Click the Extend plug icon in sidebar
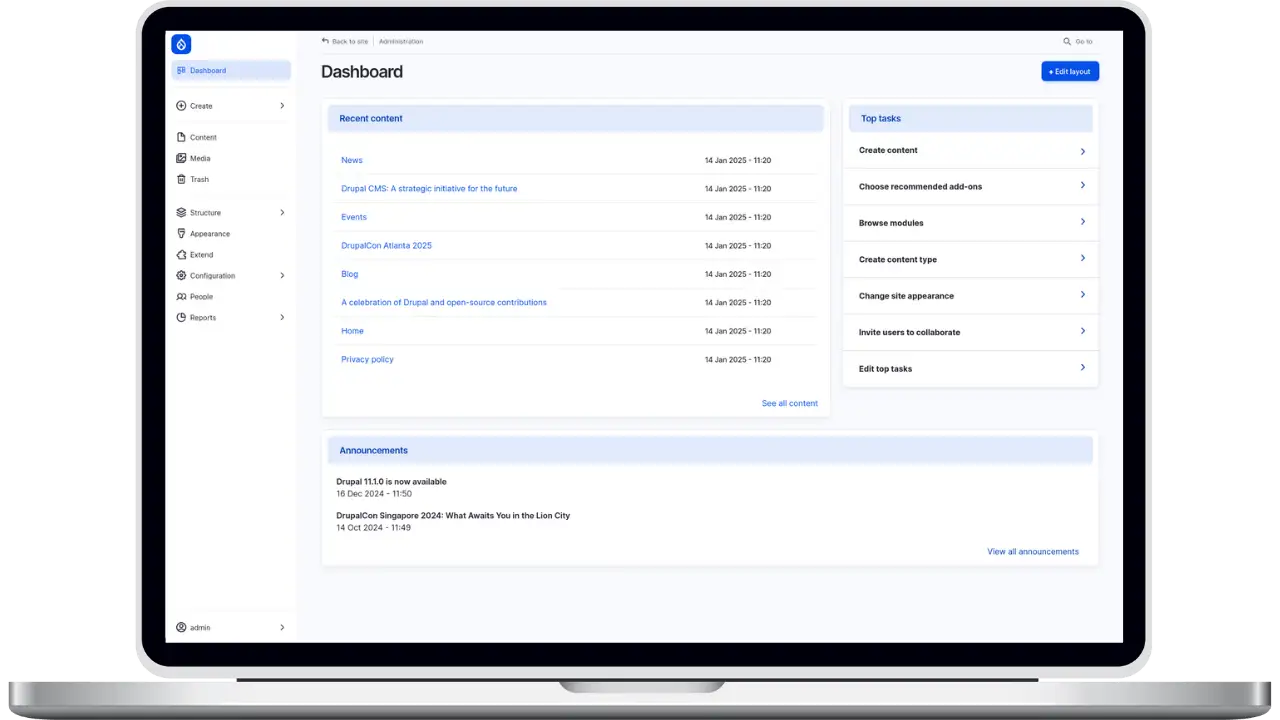 (181, 255)
